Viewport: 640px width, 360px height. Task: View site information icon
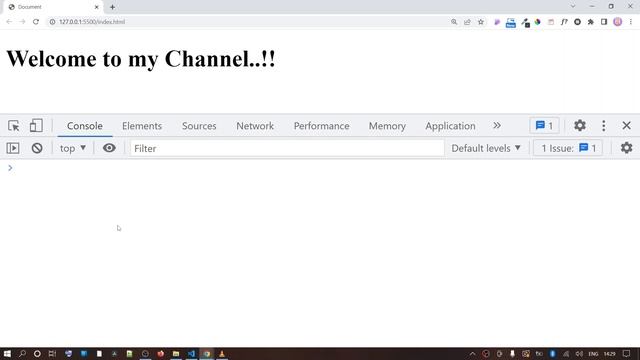[52, 22]
